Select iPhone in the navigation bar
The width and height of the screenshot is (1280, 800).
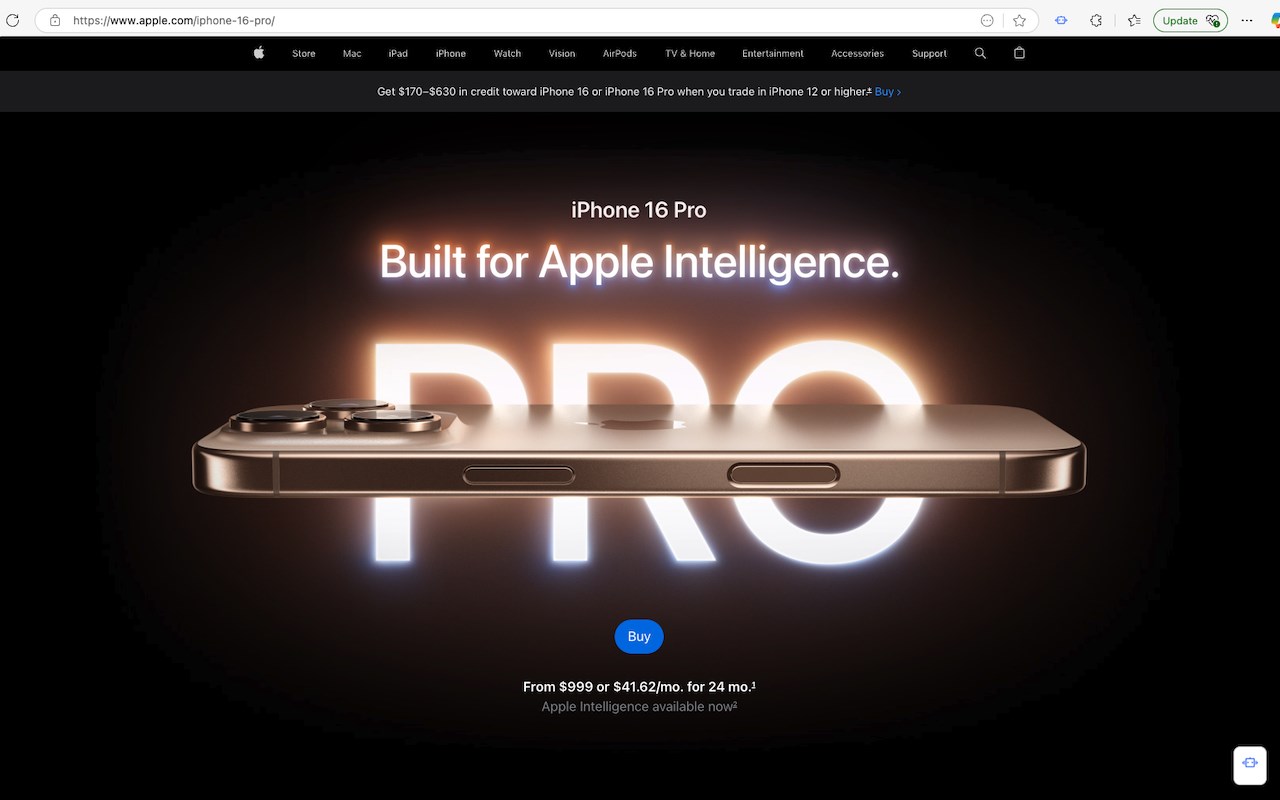pyautogui.click(x=451, y=54)
